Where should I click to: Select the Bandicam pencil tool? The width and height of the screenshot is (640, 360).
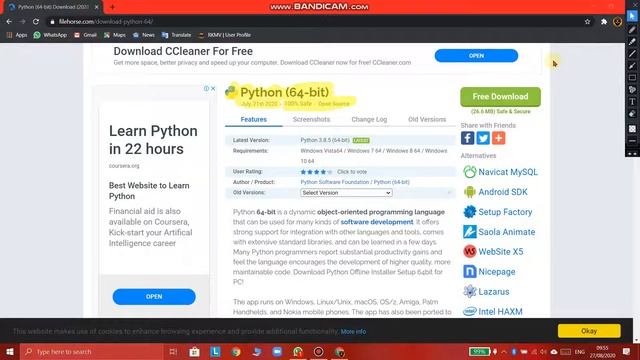632,29
